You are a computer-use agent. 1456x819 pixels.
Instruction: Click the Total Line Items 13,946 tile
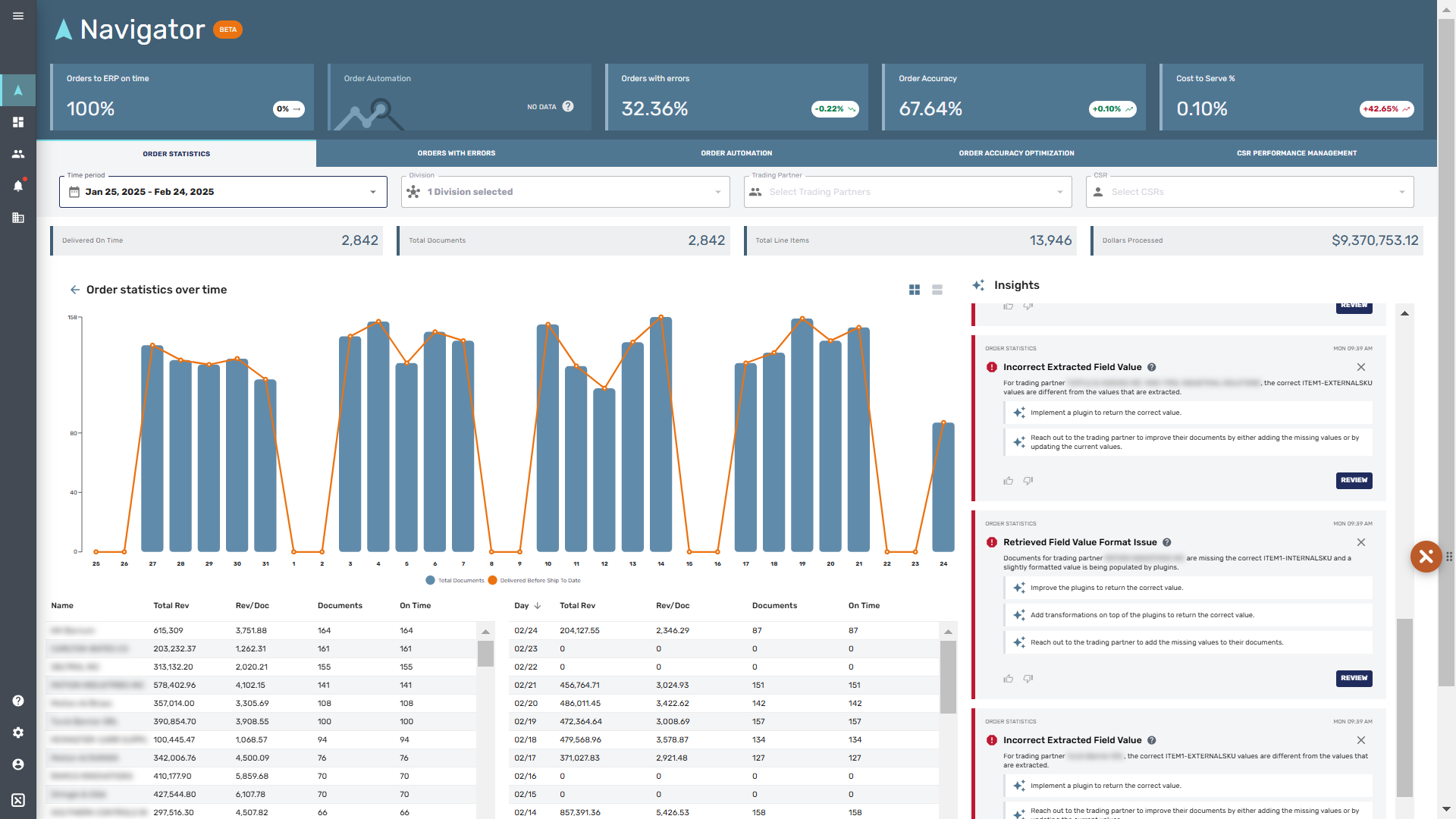[910, 240]
